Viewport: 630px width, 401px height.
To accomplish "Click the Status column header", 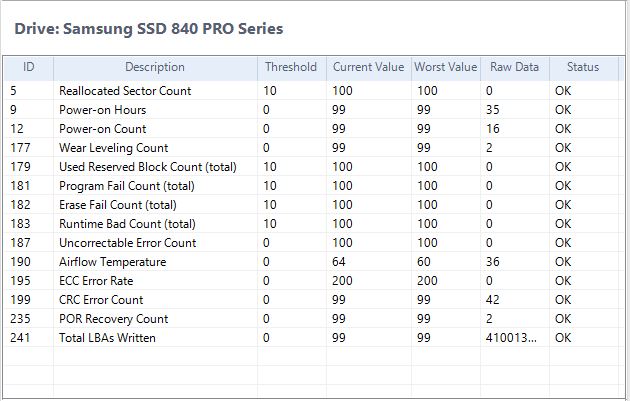I will click(582, 67).
